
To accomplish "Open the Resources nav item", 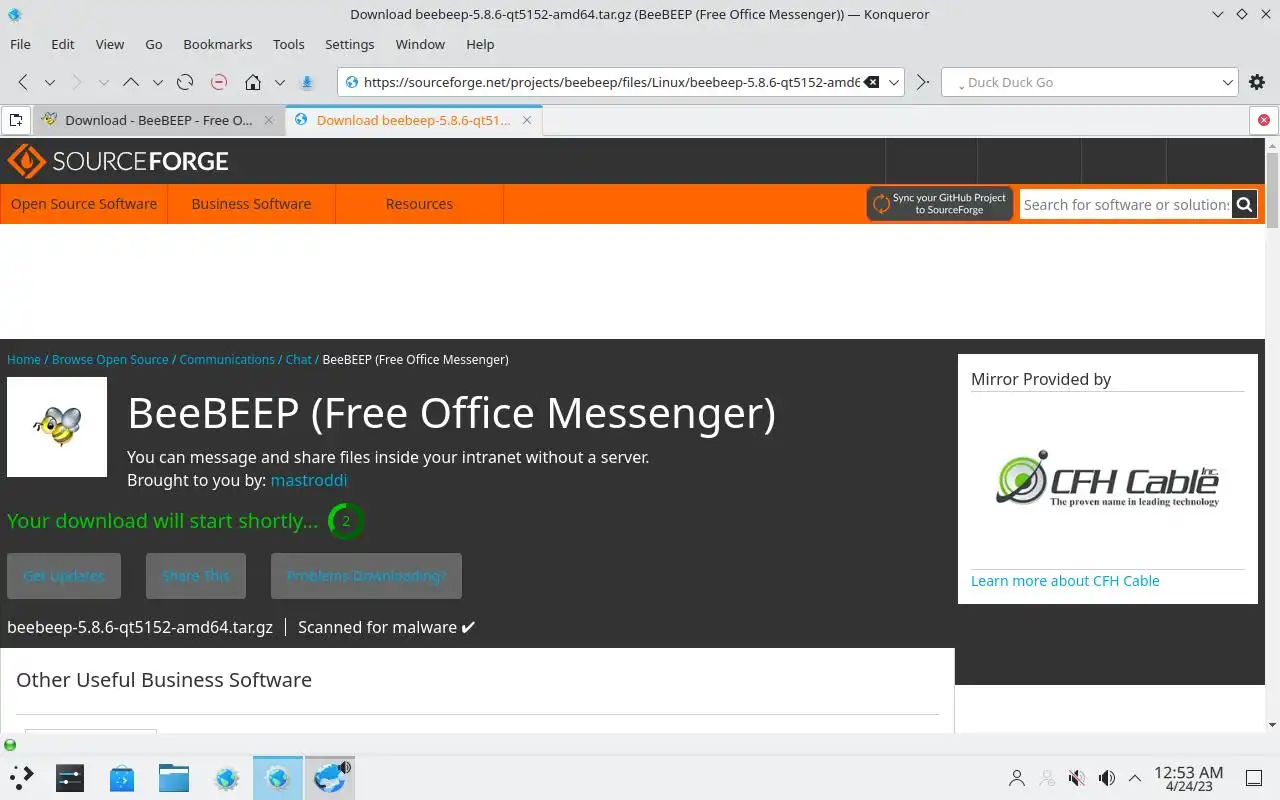I will [419, 204].
